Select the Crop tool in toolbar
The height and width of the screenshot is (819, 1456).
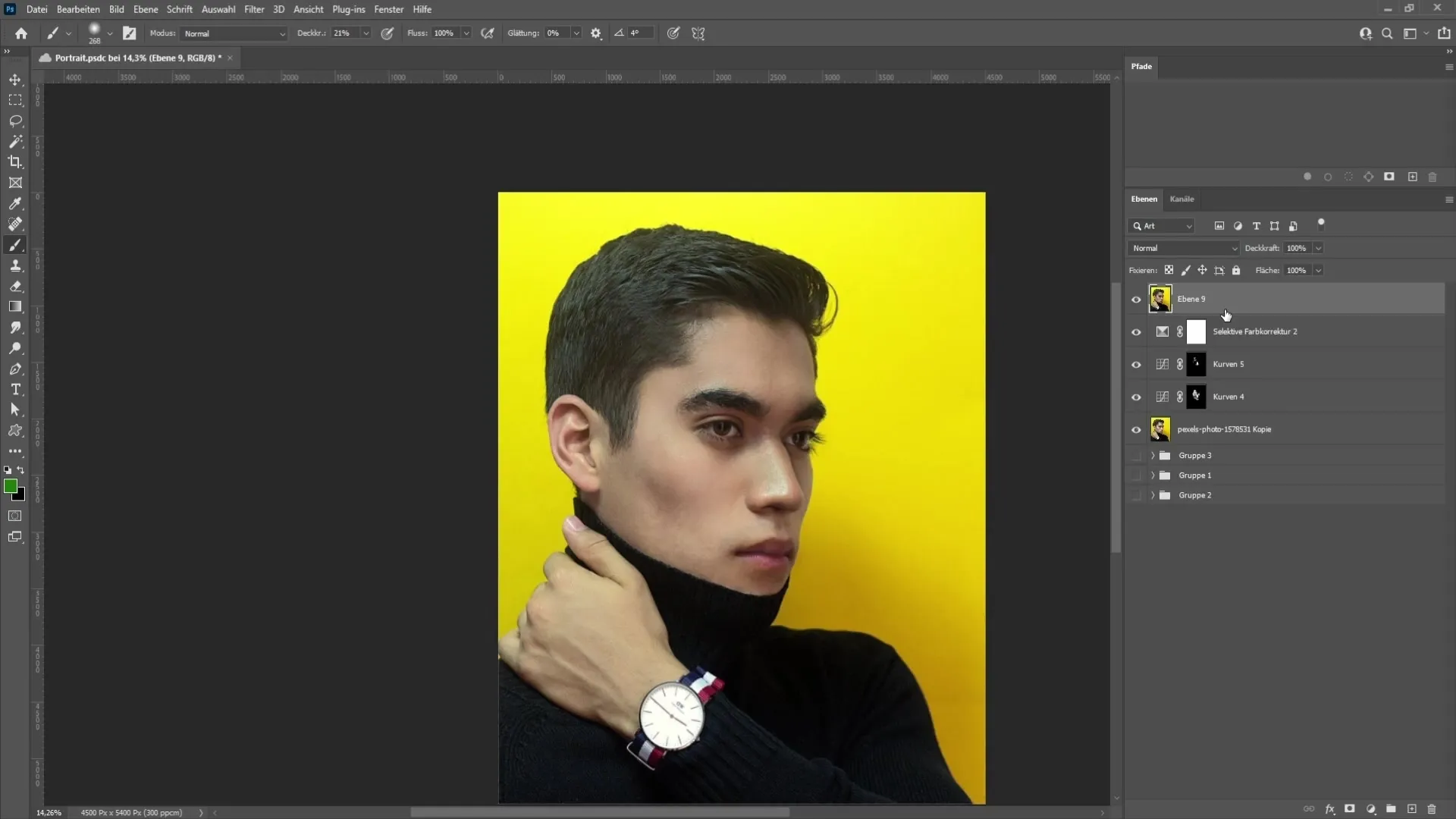point(15,162)
